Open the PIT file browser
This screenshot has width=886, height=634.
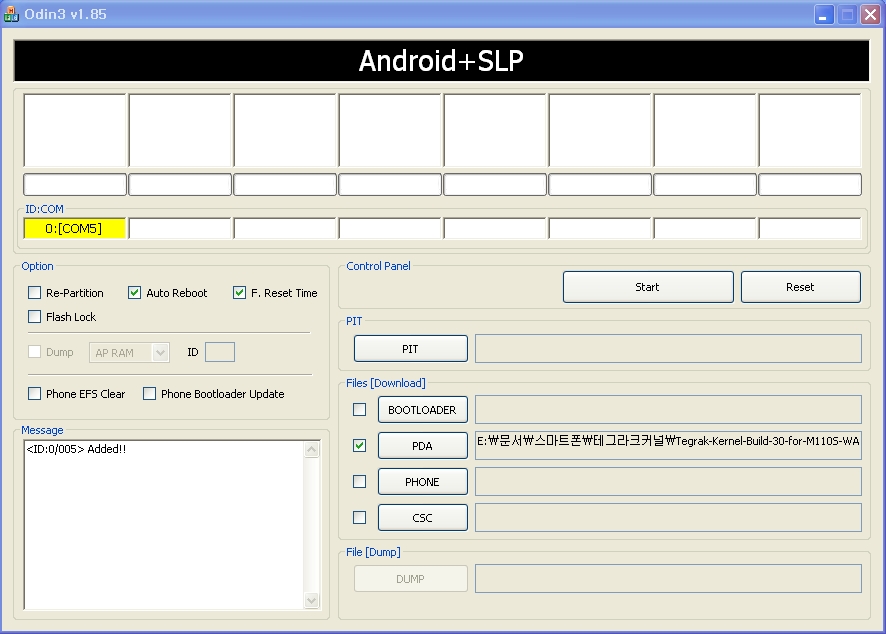[411, 349]
